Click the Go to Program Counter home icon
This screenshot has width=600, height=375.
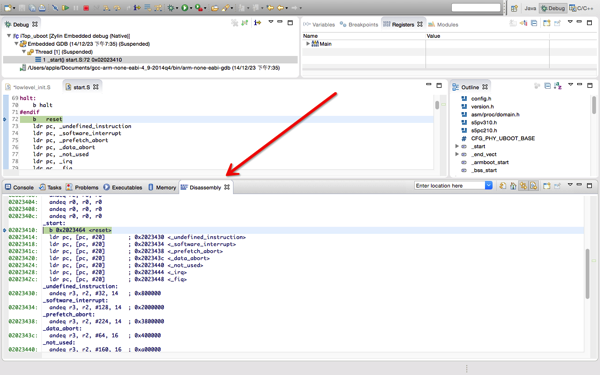(513, 186)
